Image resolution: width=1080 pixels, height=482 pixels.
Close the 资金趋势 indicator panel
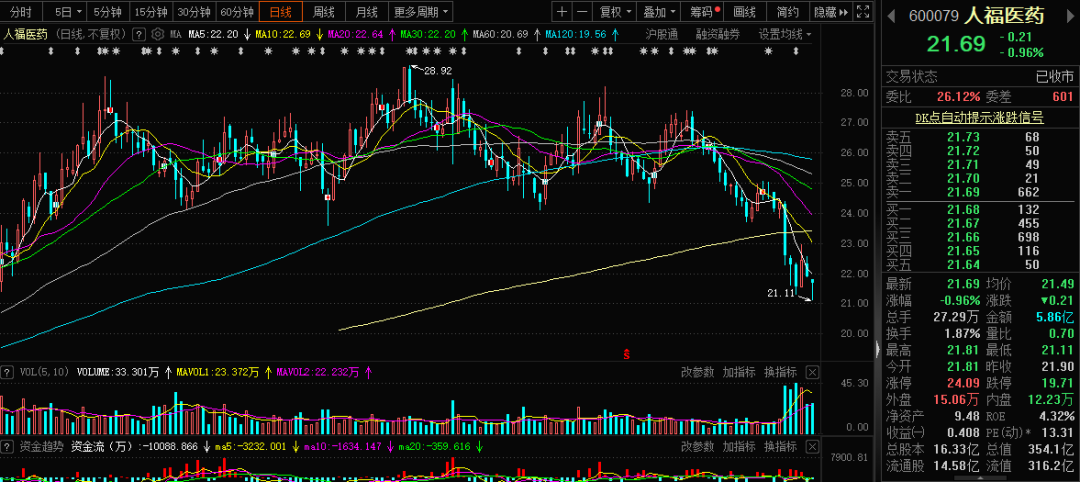pyautogui.click(x=812, y=446)
